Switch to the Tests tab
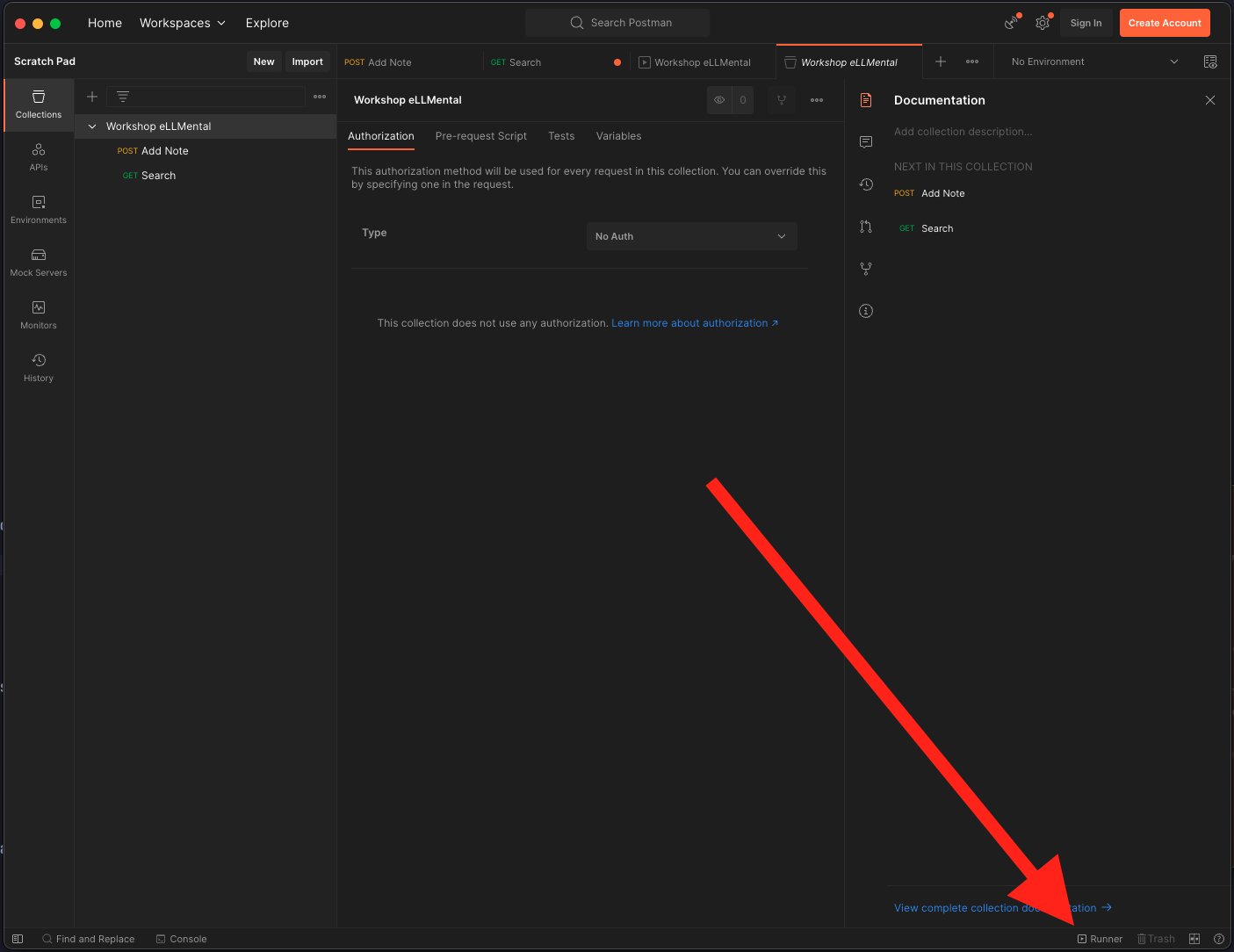Viewport: 1234px width, 952px height. pos(561,136)
